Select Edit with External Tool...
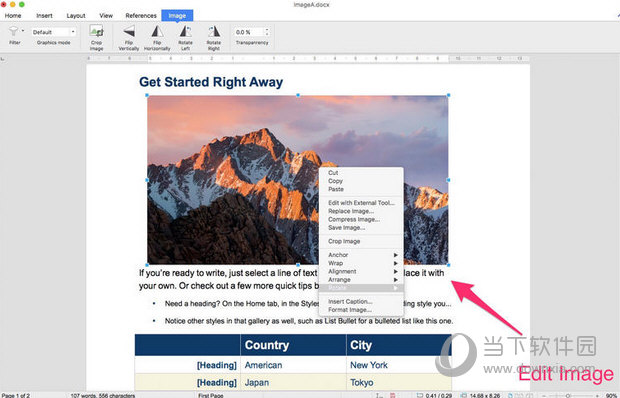 tap(361, 203)
